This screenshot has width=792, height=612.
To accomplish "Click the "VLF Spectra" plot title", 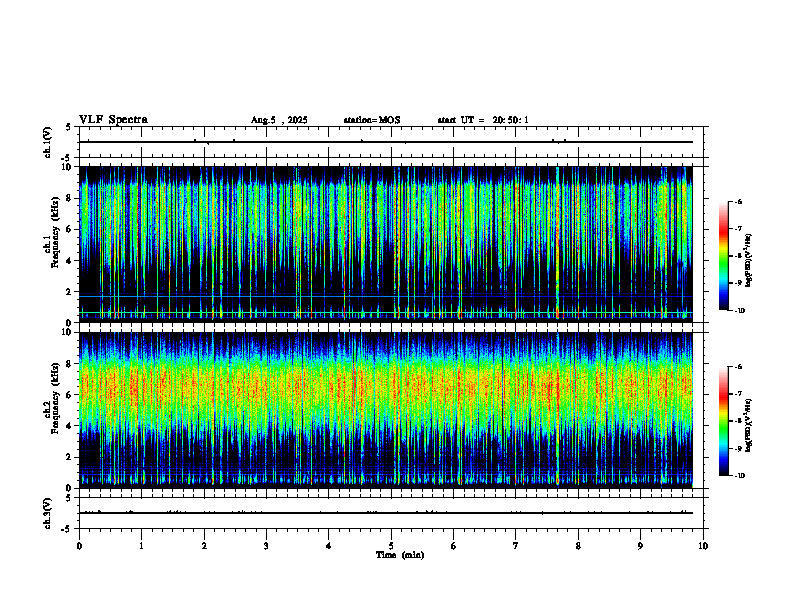I will (x=113, y=120).
